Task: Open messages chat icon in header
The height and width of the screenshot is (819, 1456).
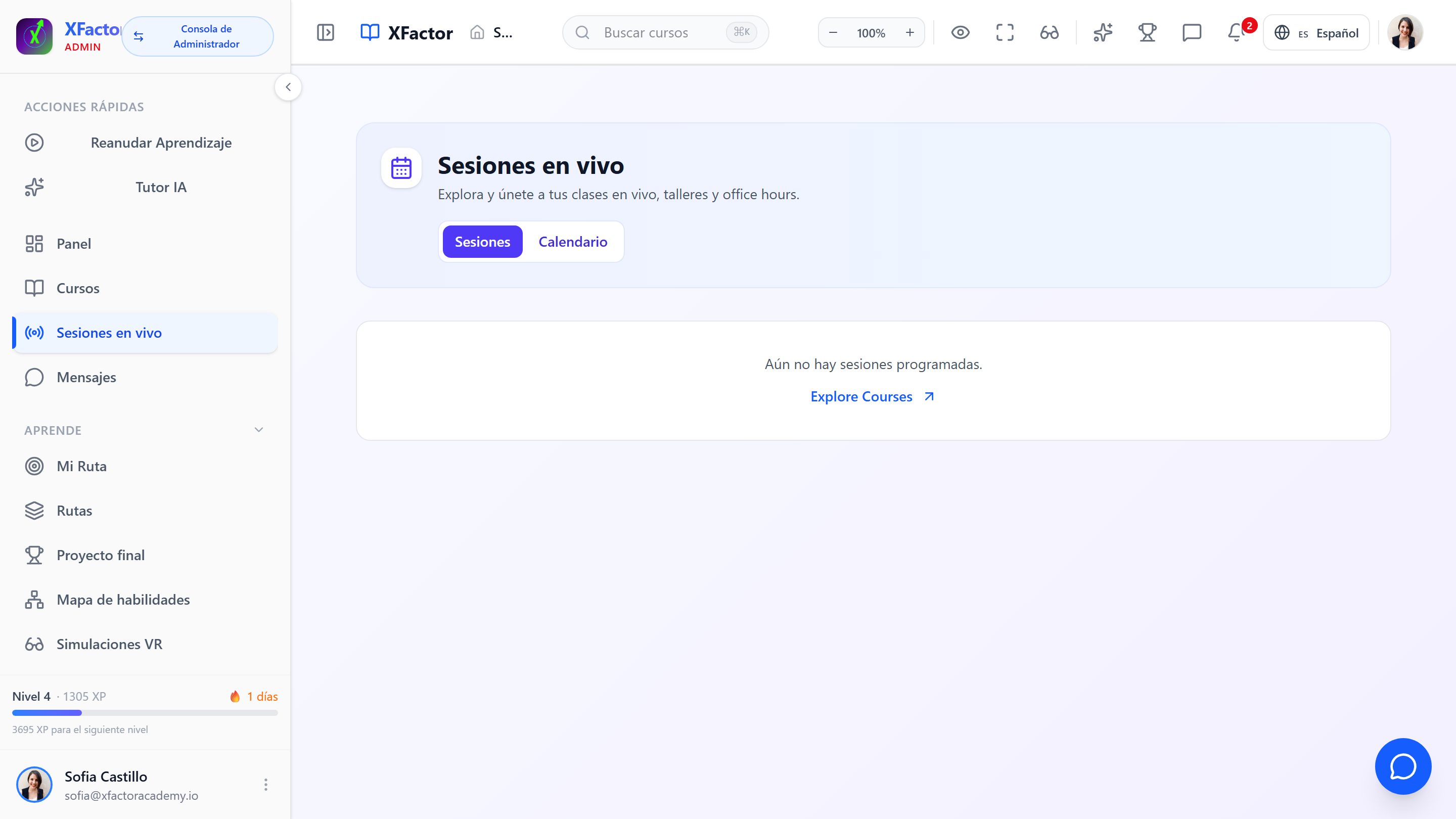Action: [1192, 33]
